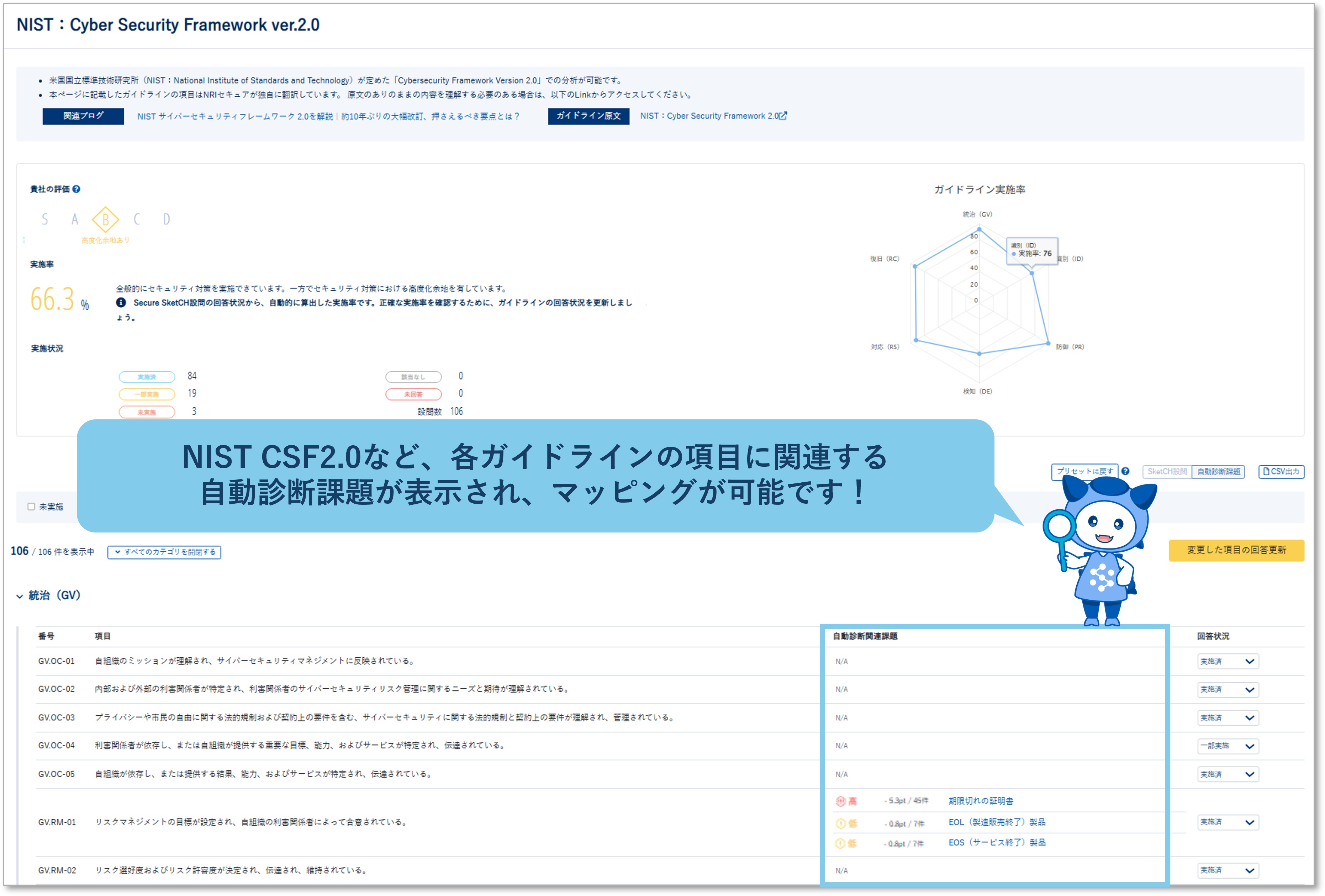The width and height of the screenshot is (1325, 896).
Task: Open help tooltip beside プリセットに戻す button
Action: tap(1125, 471)
